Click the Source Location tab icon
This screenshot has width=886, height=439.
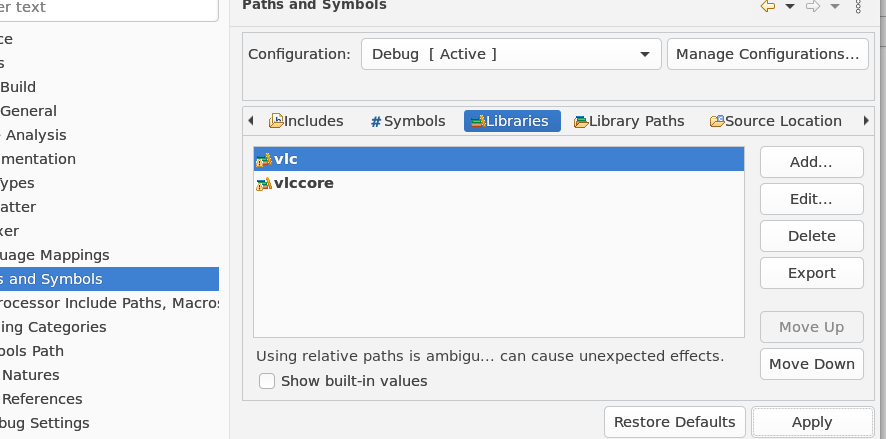pyautogui.click(x=717, y=121)
